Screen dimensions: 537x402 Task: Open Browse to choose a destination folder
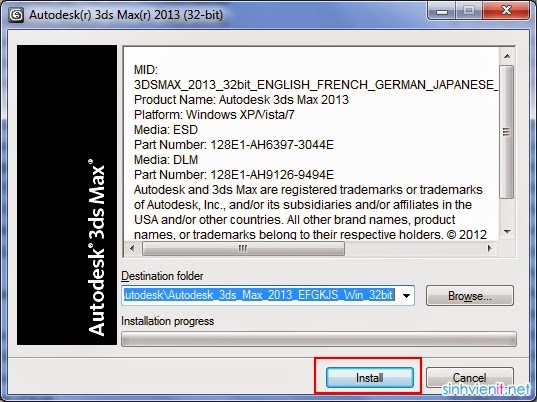[x=470, y=296]
